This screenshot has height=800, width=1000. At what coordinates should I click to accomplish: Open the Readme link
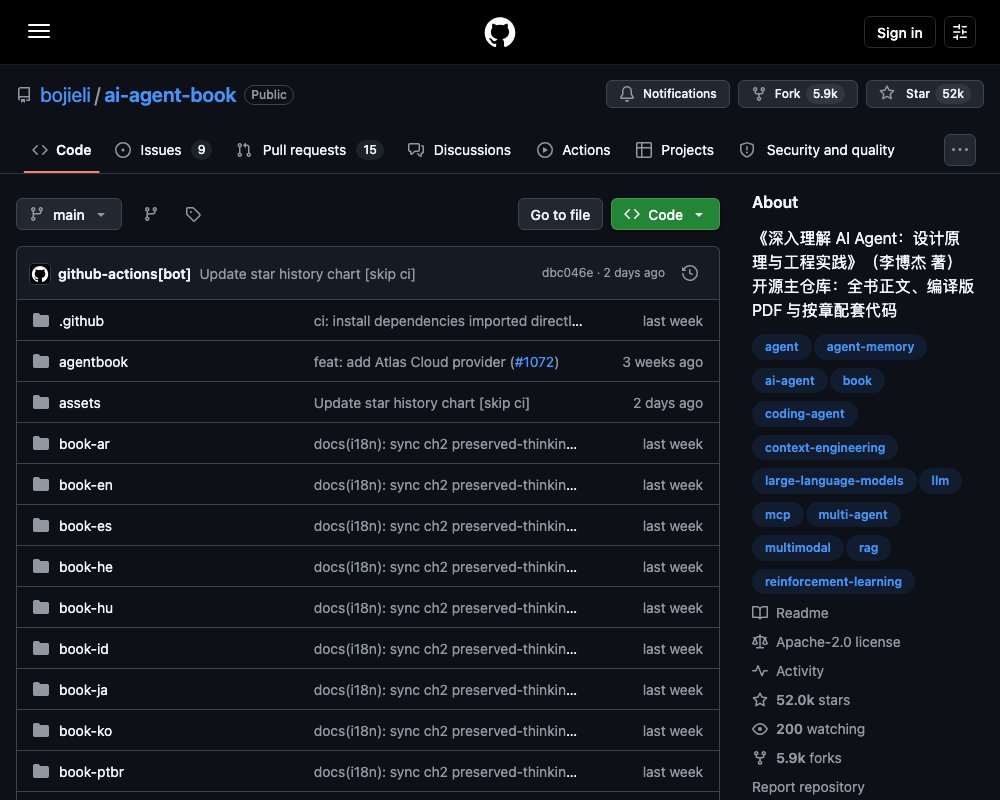[x=790, y=613]
